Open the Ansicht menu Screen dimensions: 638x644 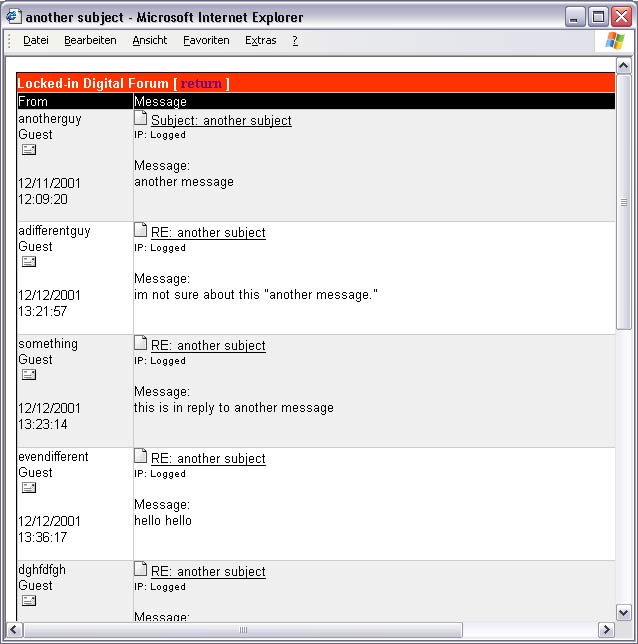click(x=150, y=40)
